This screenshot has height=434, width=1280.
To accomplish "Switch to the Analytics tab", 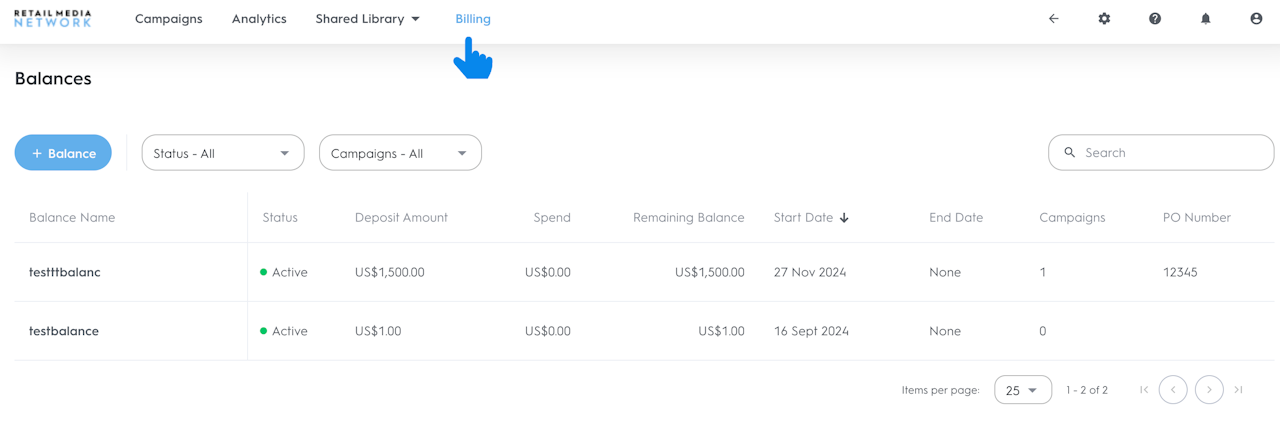I will pos(259,19).
